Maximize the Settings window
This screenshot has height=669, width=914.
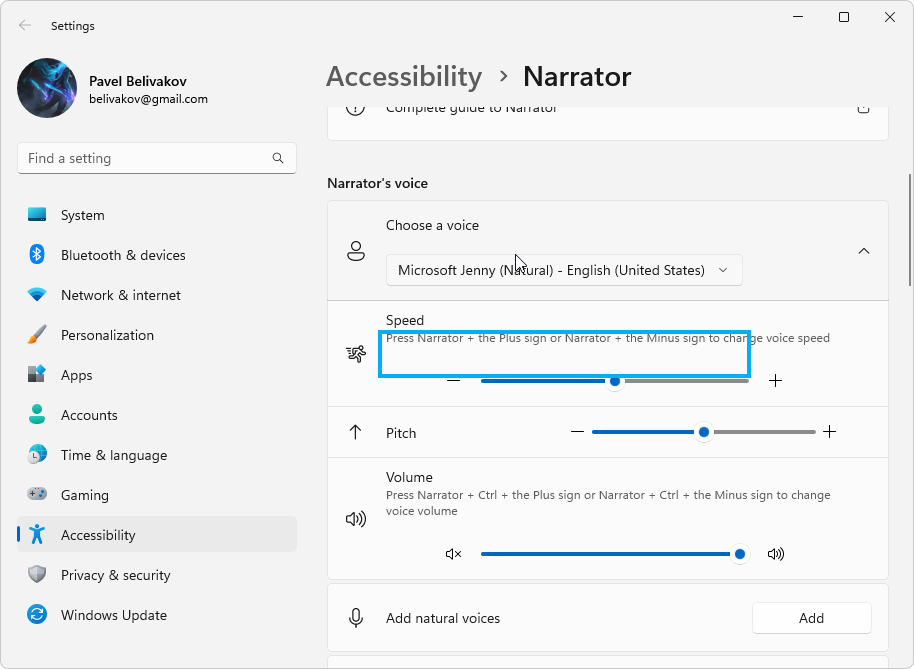tap(843, 17)
